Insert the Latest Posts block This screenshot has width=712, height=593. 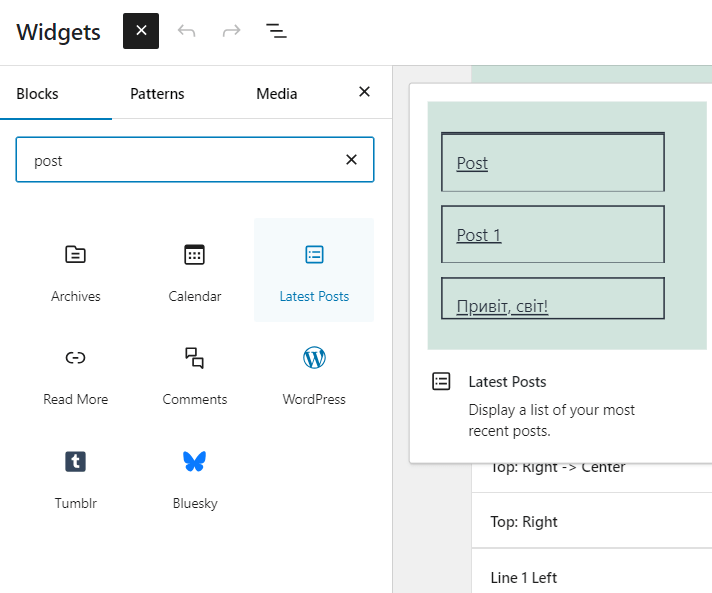pos(314,270)
